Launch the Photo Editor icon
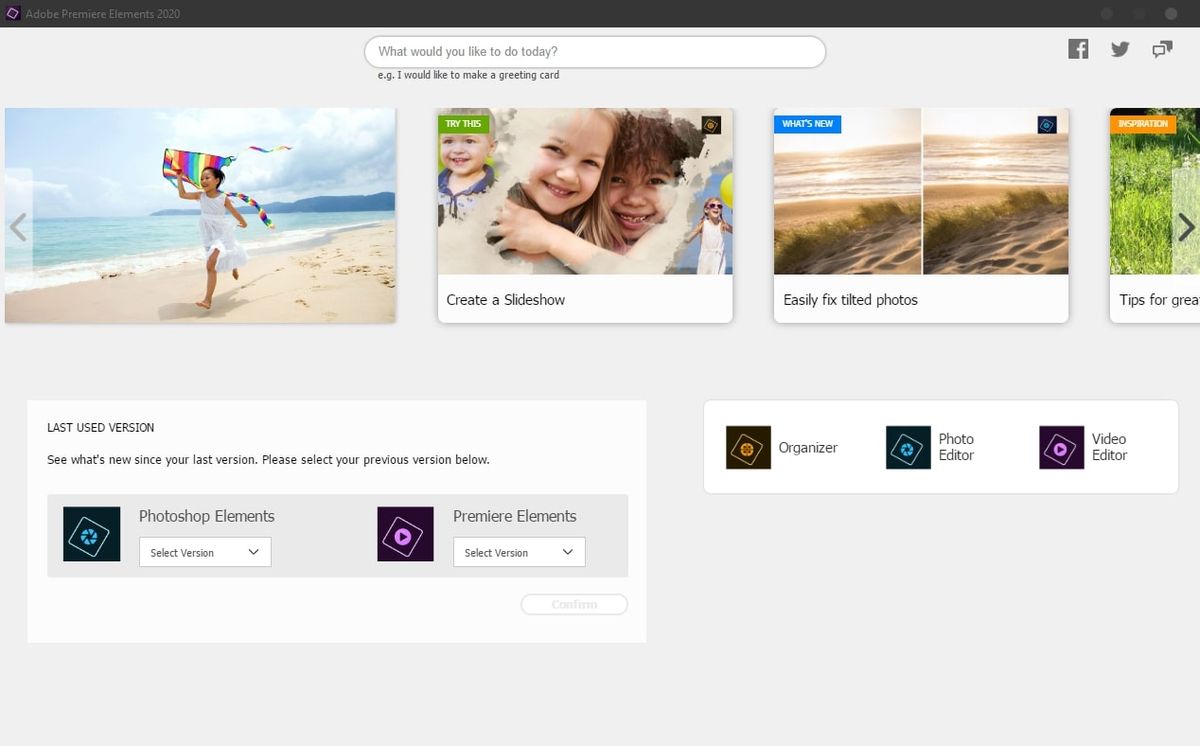Viewport: 1200px width, 746px height. tap(908, 447)
